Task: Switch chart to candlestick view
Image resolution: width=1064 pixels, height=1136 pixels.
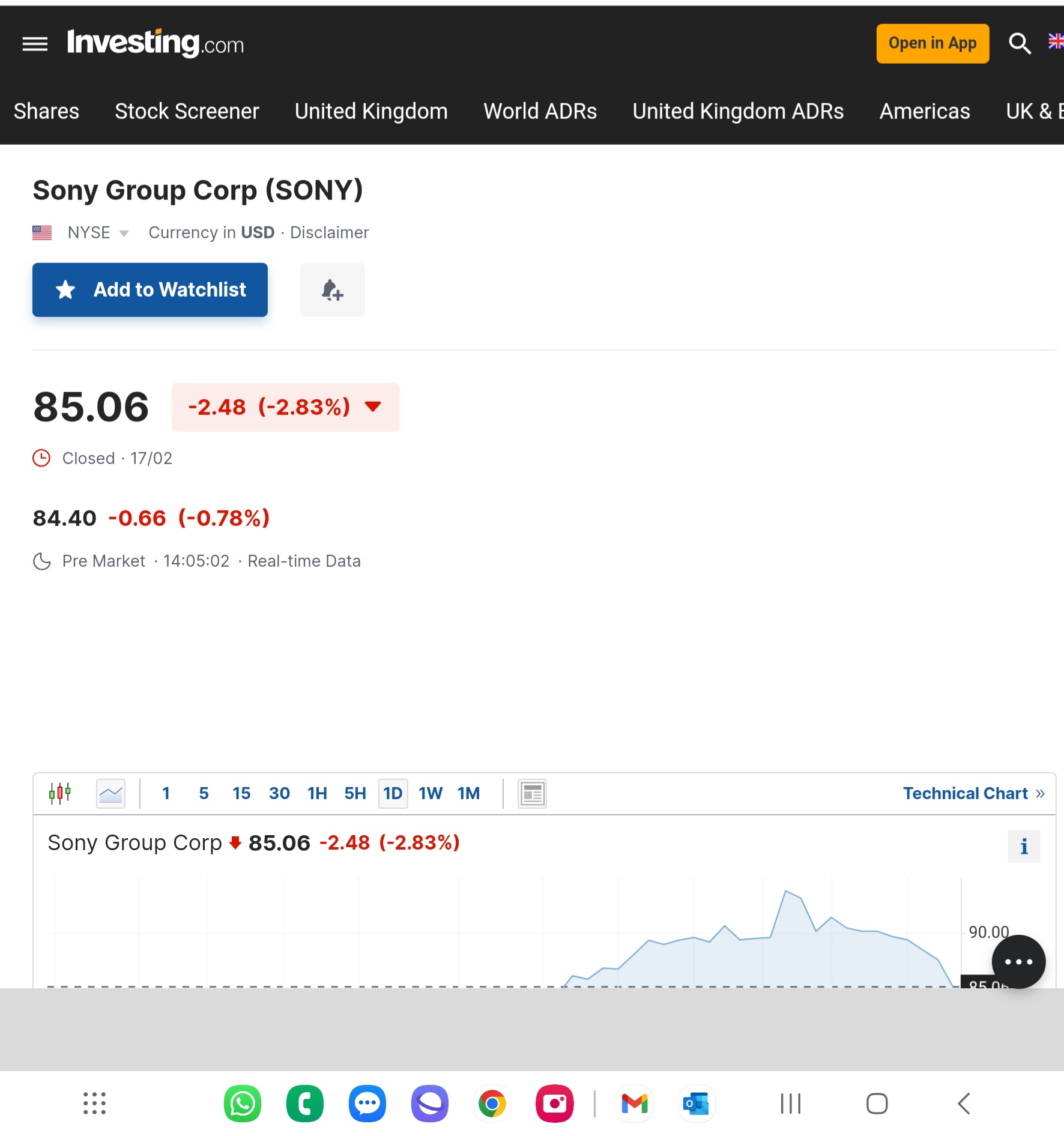Action: click(60, 793)
